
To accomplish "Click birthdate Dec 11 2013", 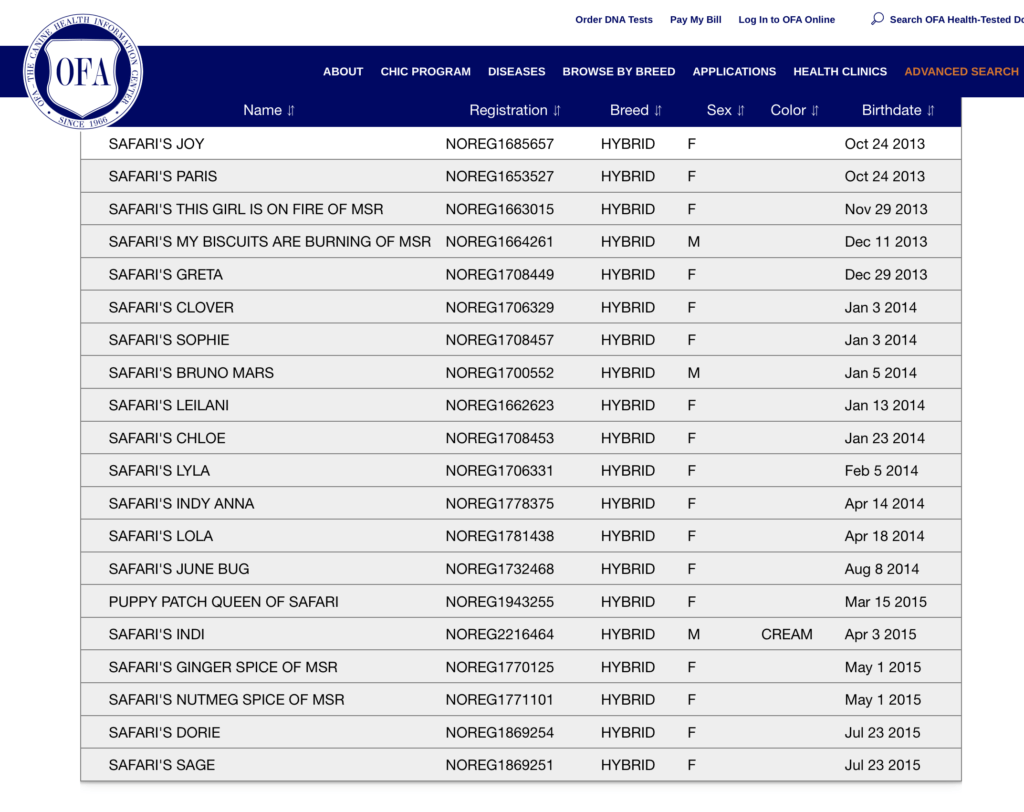I will tap(886, 242).
